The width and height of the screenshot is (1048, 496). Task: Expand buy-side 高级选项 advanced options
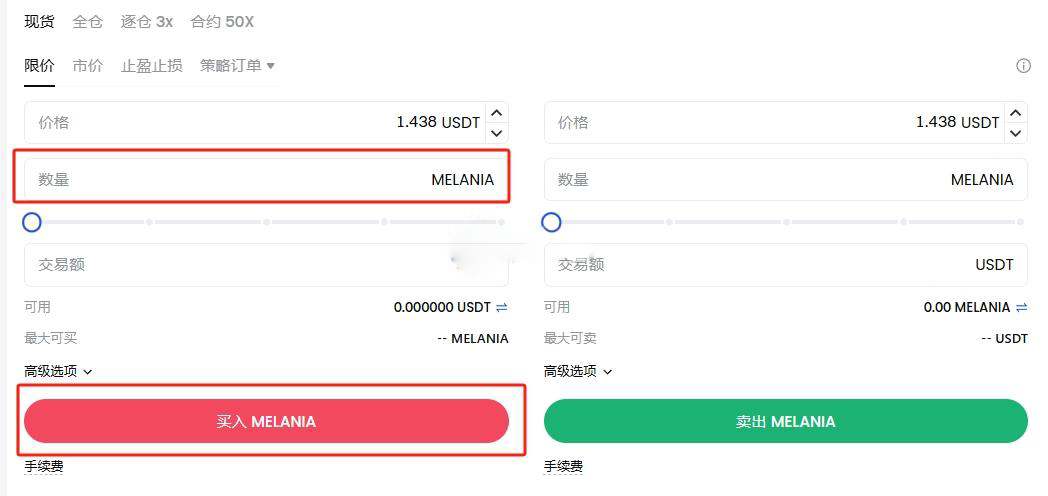58,371
